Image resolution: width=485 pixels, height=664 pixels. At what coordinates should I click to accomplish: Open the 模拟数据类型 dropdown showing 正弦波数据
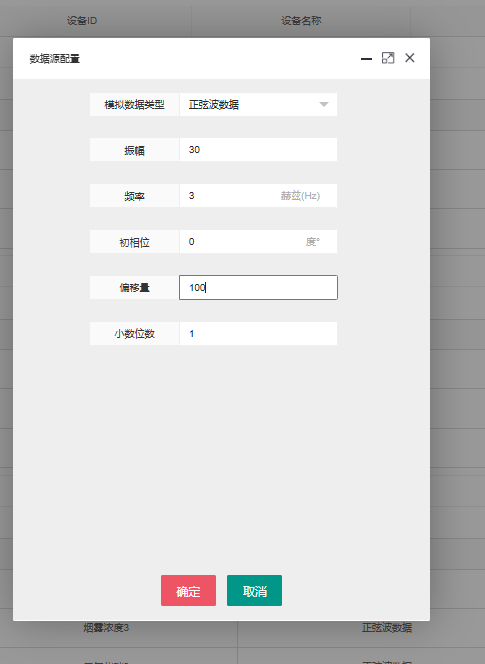tap(258, 105)
